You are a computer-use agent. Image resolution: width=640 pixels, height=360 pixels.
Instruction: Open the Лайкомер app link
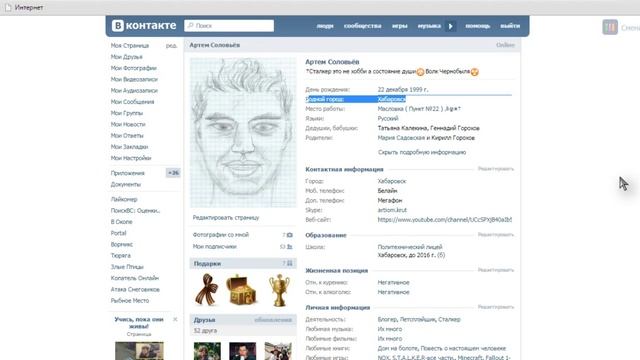coord(124,199)
